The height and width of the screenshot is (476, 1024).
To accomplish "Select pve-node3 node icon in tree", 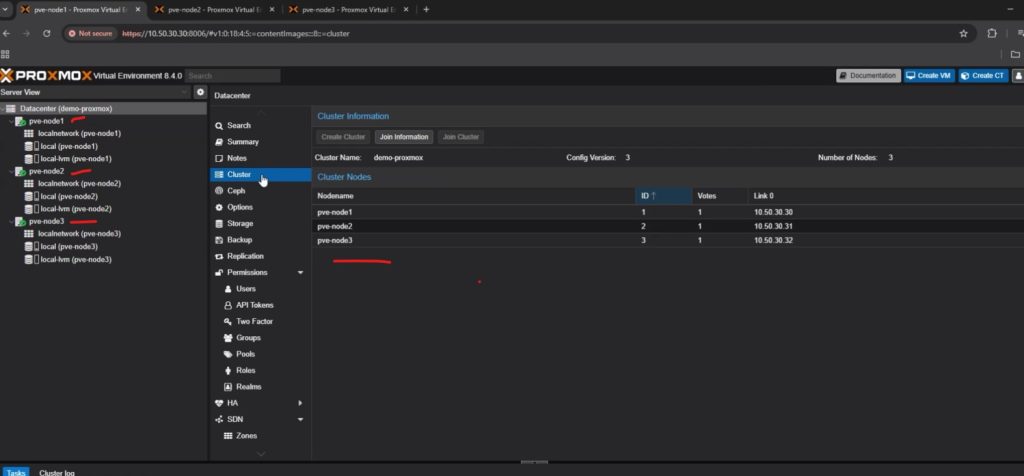I will tap(21, 222).
